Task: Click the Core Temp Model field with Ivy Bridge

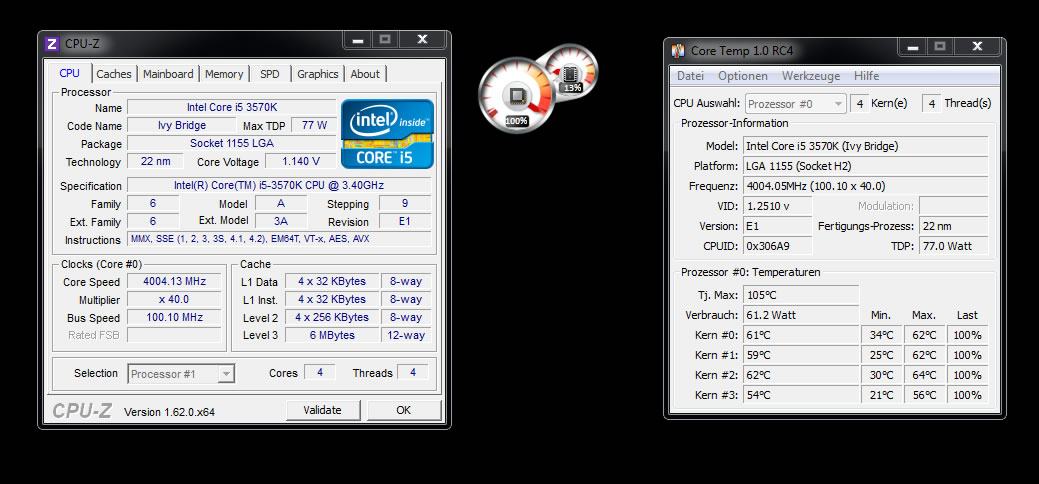Action: 865,146
